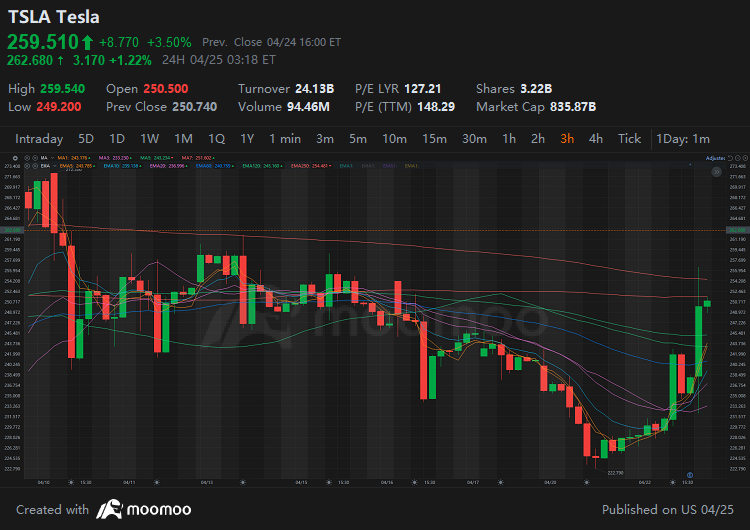Screen dimensions: 750x530
Task: Click the Shares value 3.22B
Action: (x=536, y=89)
